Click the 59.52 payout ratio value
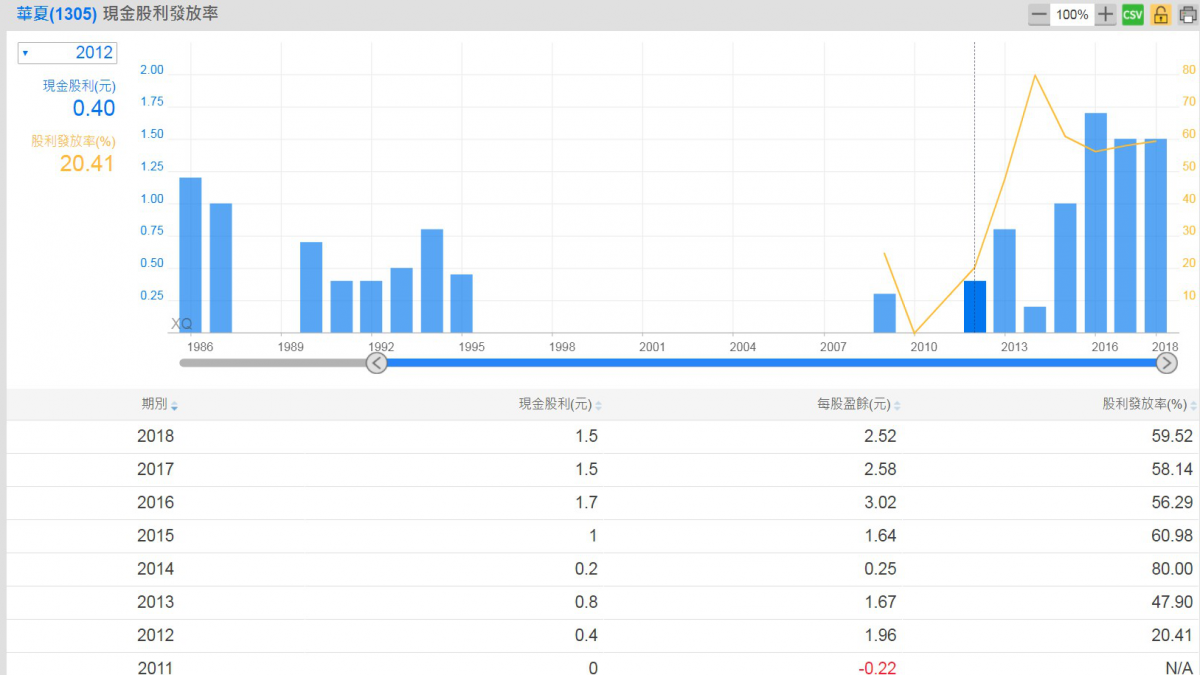The height and width of the screenshot is (675, 1200). click(x=1173, y=436)
